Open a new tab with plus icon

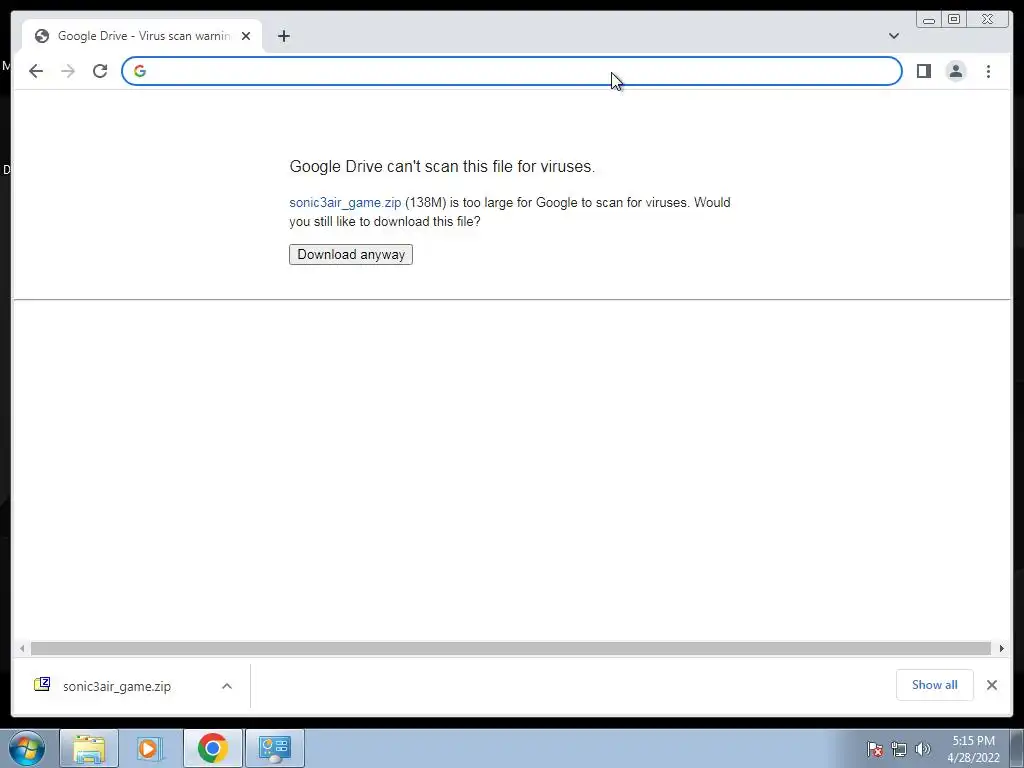pos(283,36)
